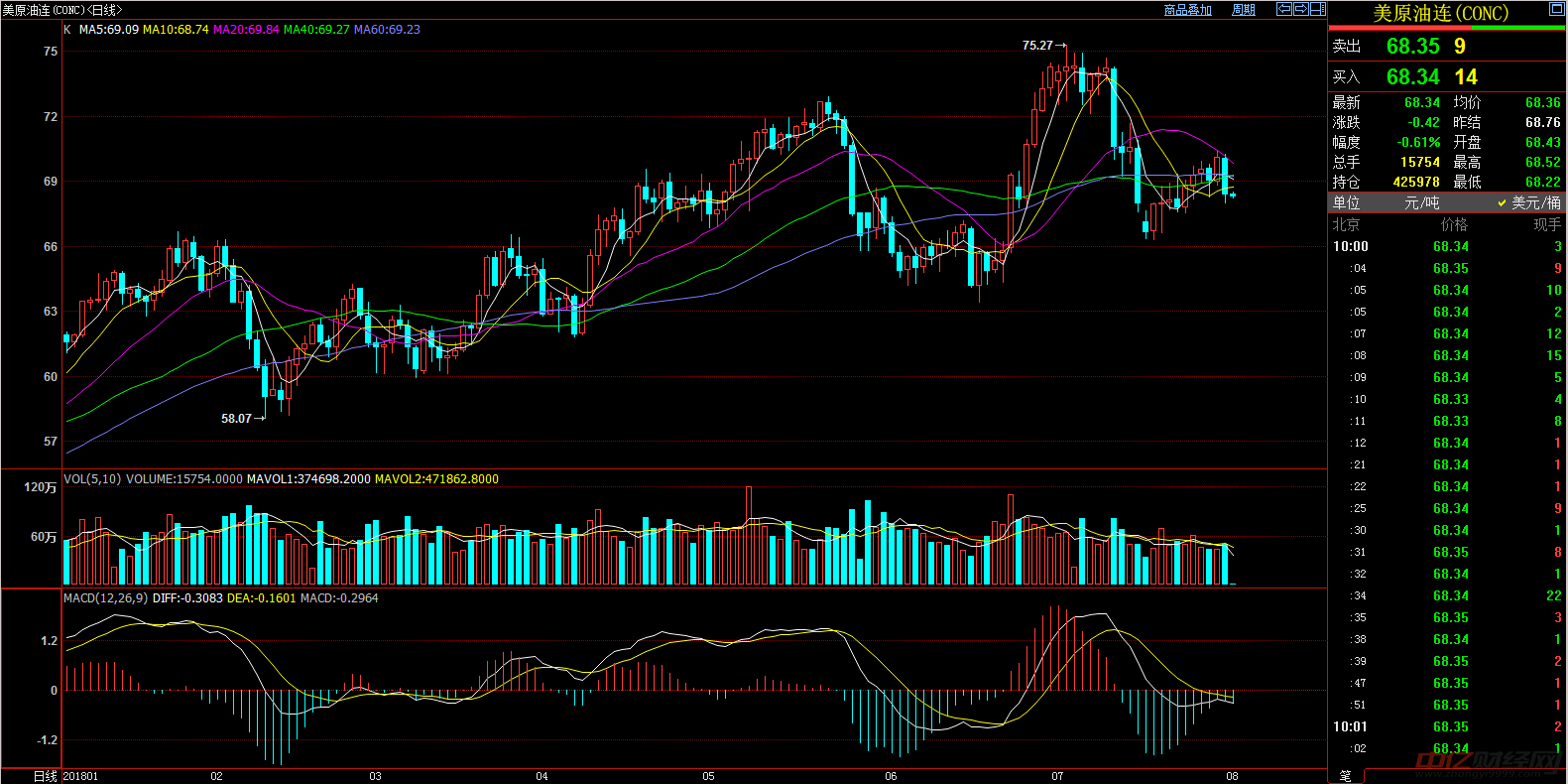Toggle the side panel layout icon
Screen dimensions: 1568x784
1318,9
